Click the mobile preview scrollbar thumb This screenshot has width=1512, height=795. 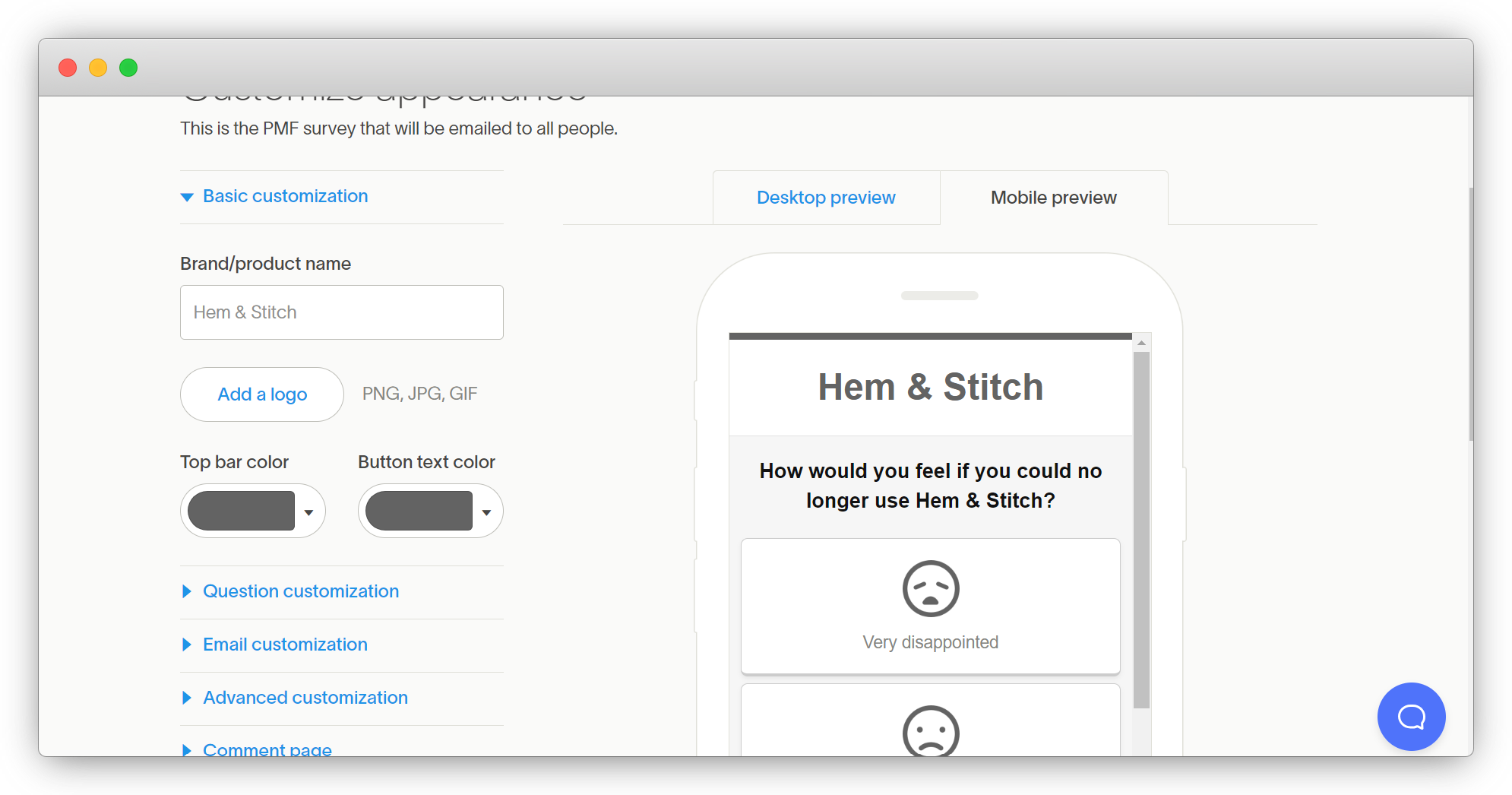[1141, 530]
